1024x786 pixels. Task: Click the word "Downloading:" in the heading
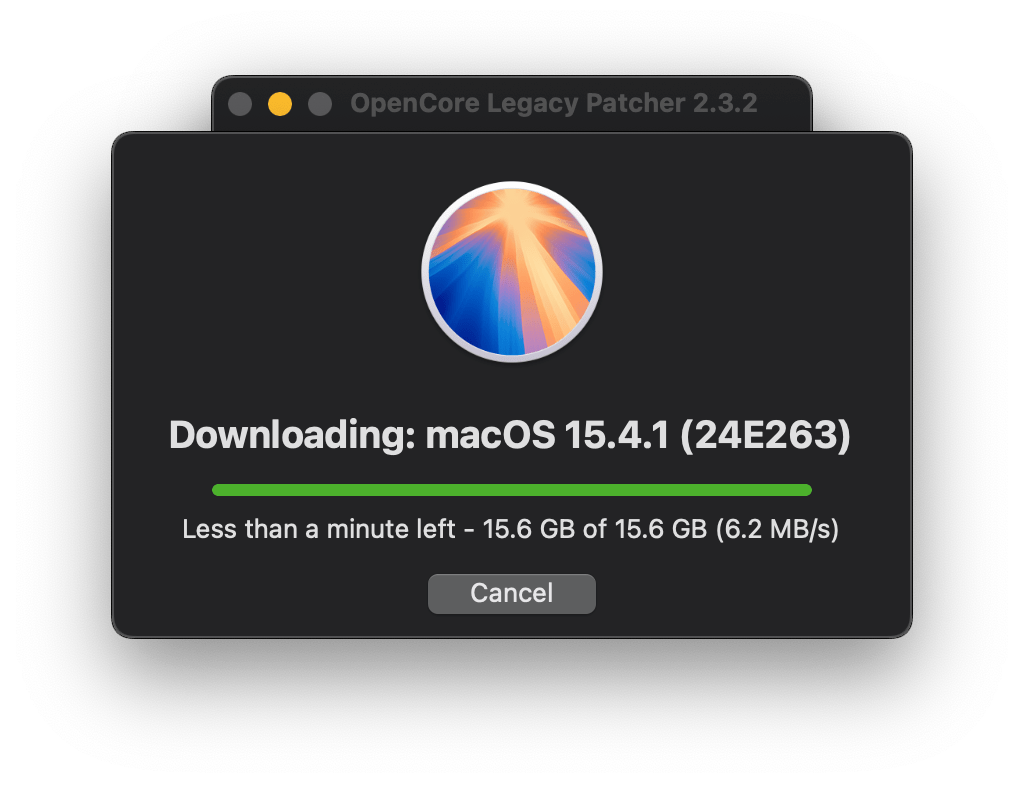point(291,436)
